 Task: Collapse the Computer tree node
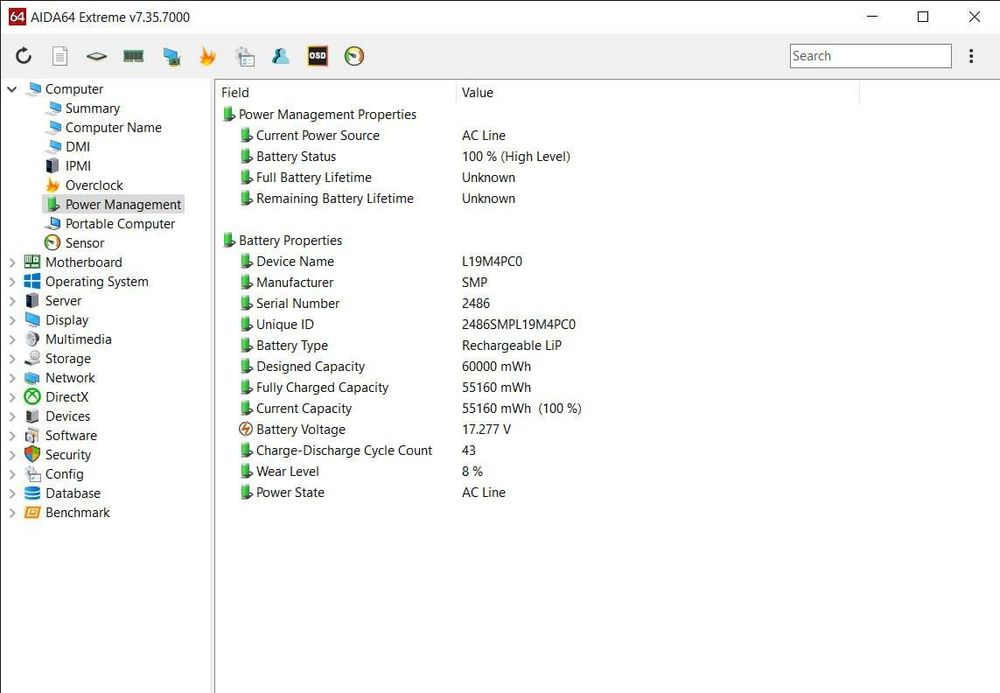(11, 89)
